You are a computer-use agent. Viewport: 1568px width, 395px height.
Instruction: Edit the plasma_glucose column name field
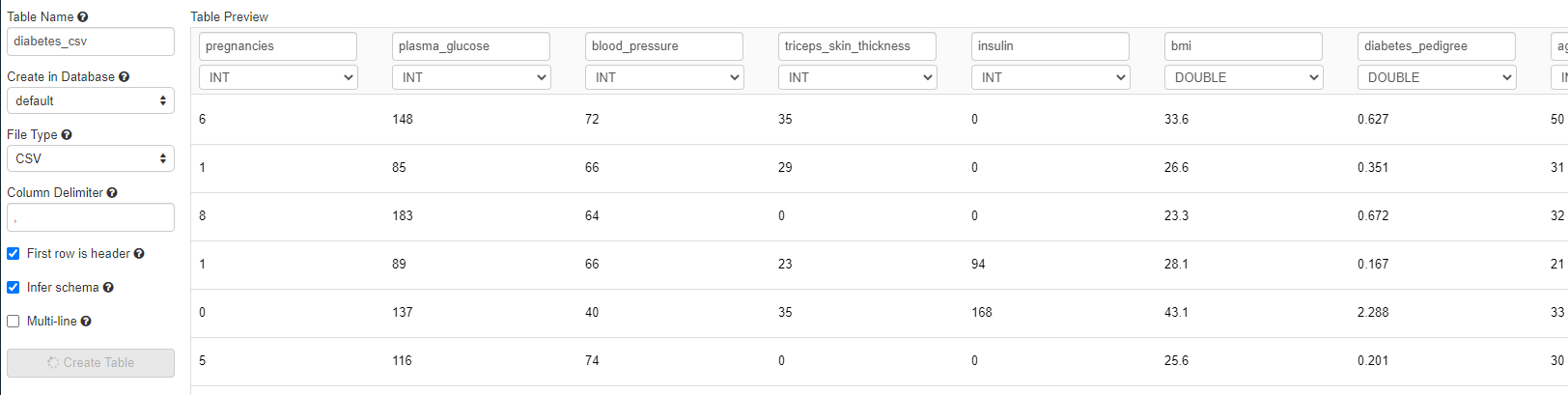471,46
